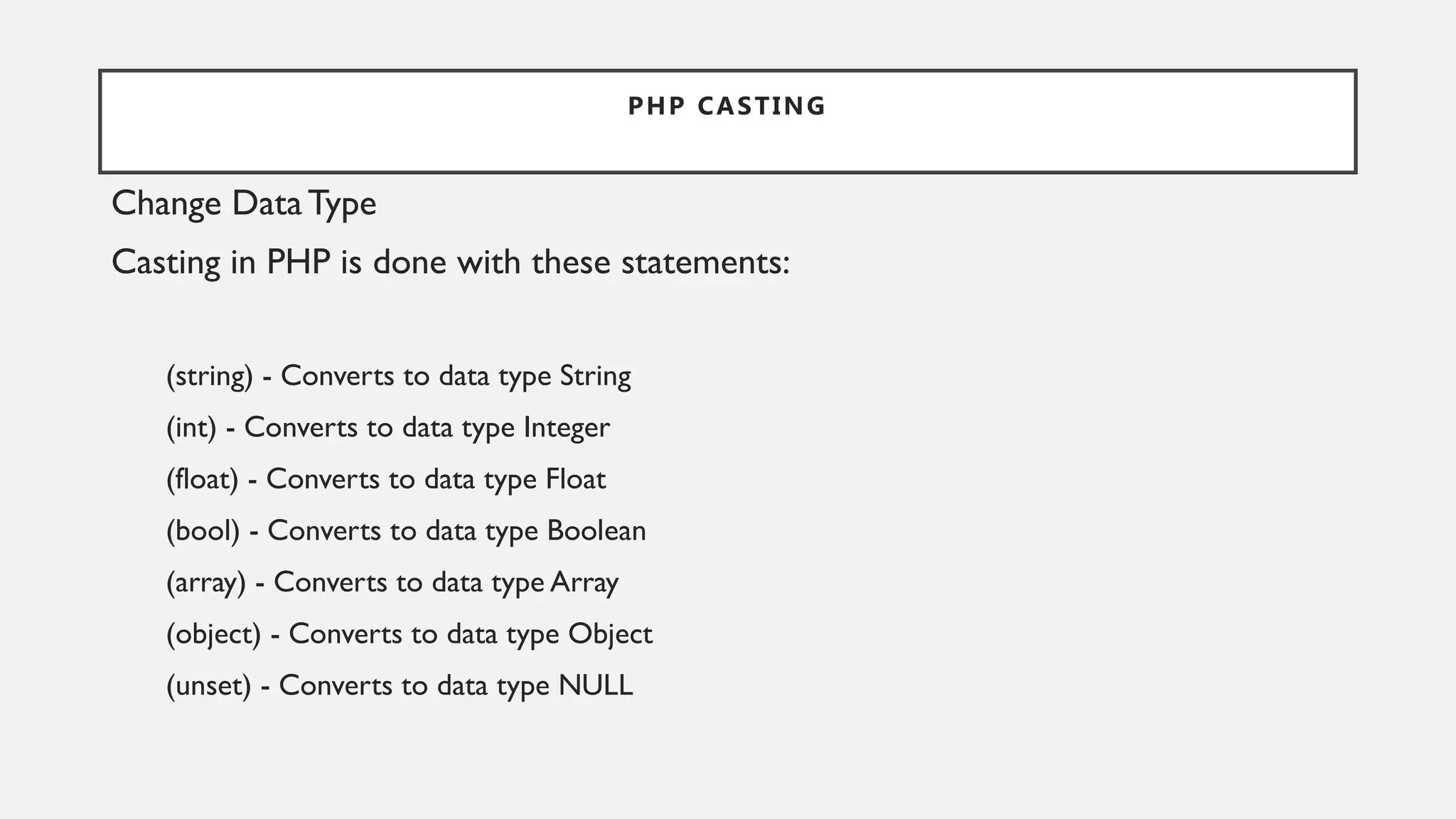Screen dimensions: 1456x819
Task: Click the '(unset)' cast keyword in parentheses
Action: [208, 686]
